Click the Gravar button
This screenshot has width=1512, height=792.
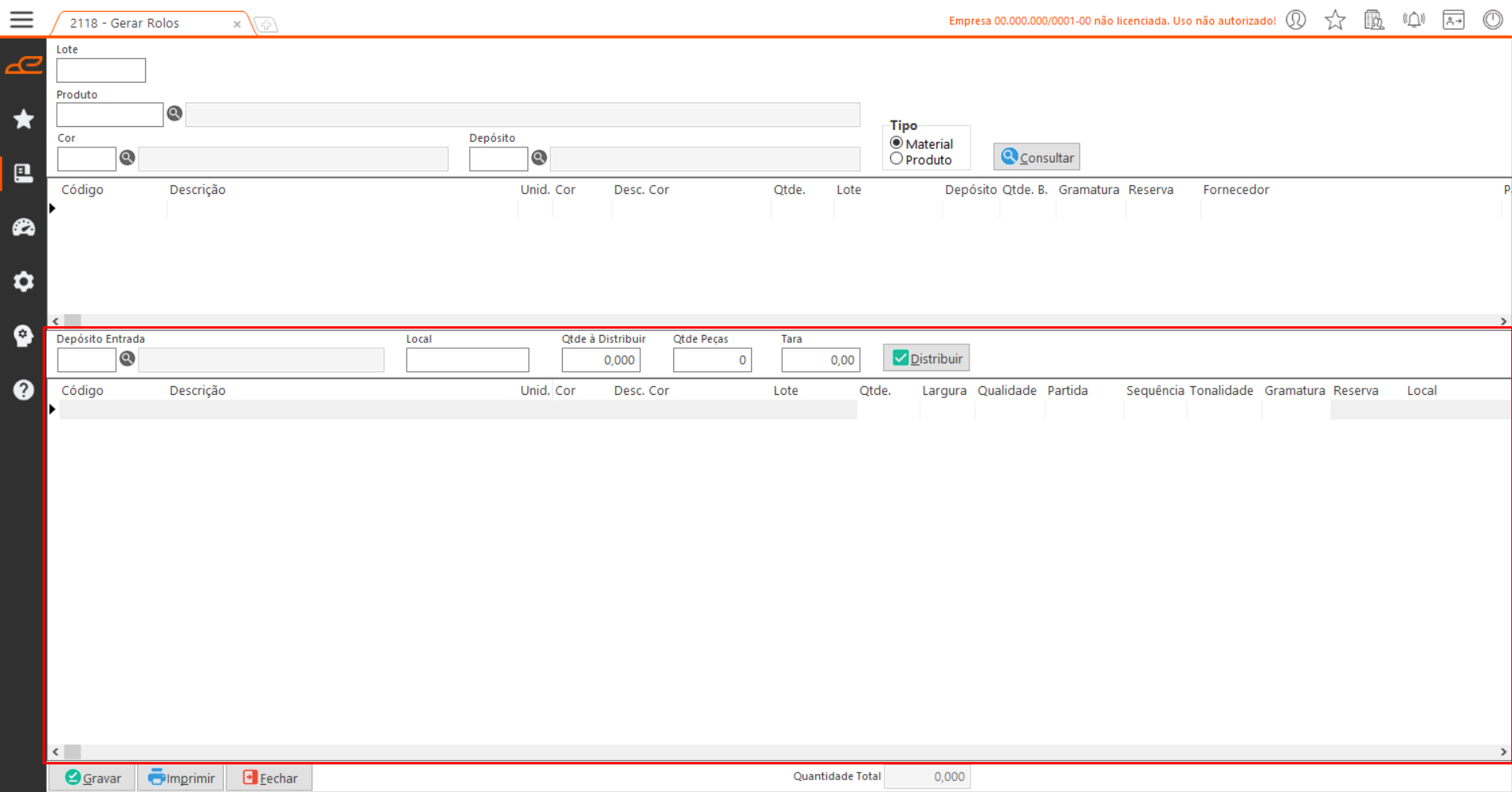point(93,778)
